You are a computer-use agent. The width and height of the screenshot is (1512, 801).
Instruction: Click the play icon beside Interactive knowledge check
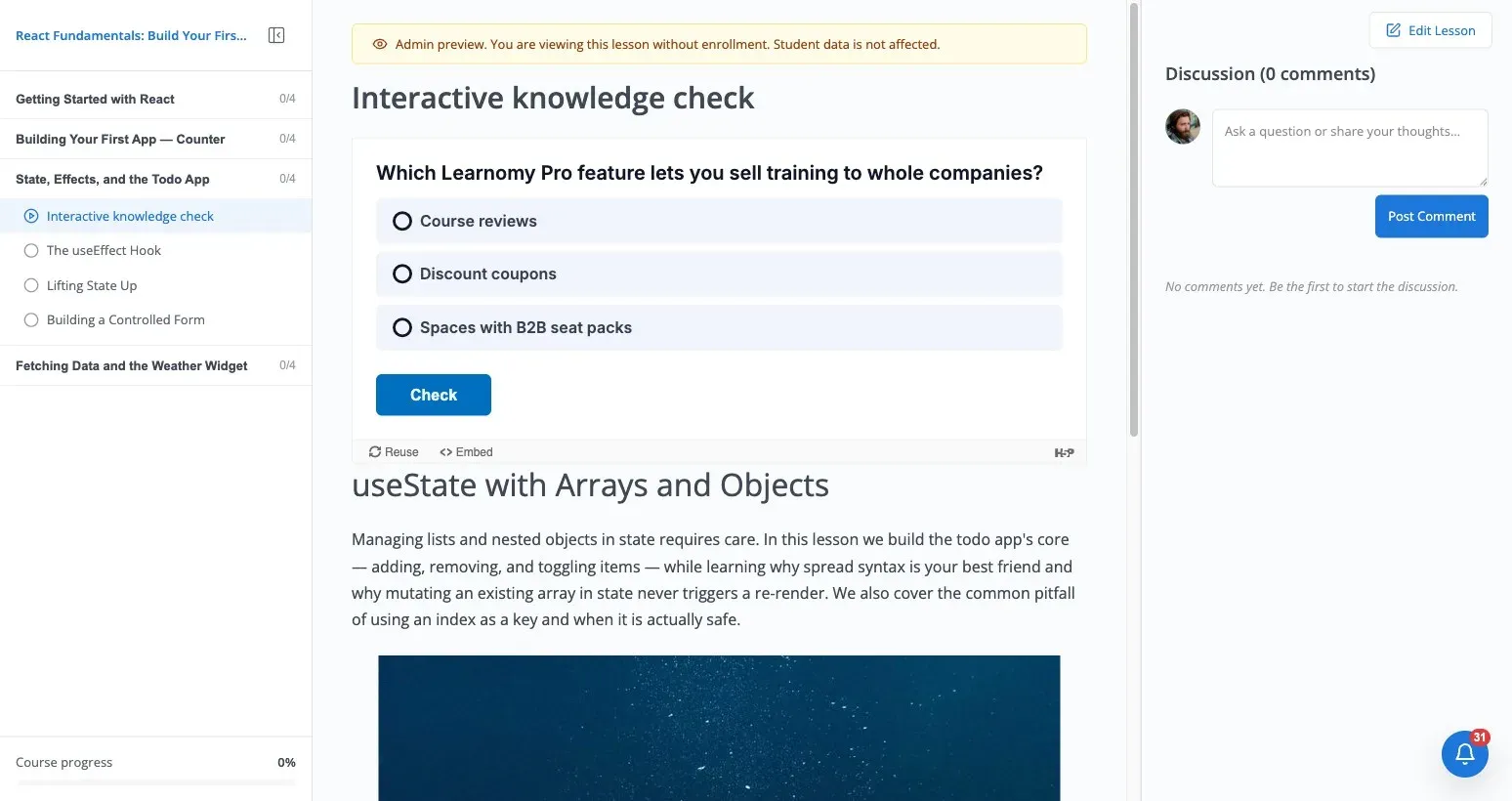[31, 216]
